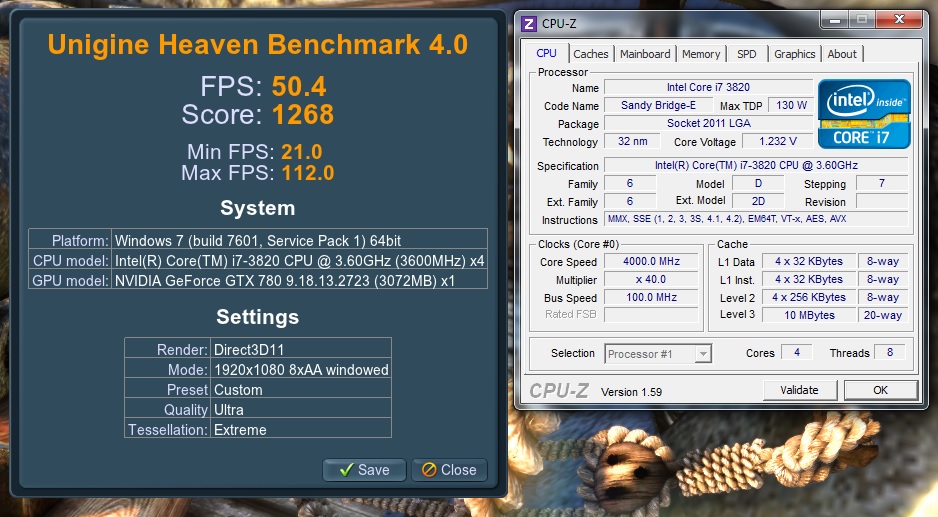Image resolution: width=938 pixels, height=517 pixels.
Task: Click the Platform row Windows 7 build 7601
Action: pos(258,241)
